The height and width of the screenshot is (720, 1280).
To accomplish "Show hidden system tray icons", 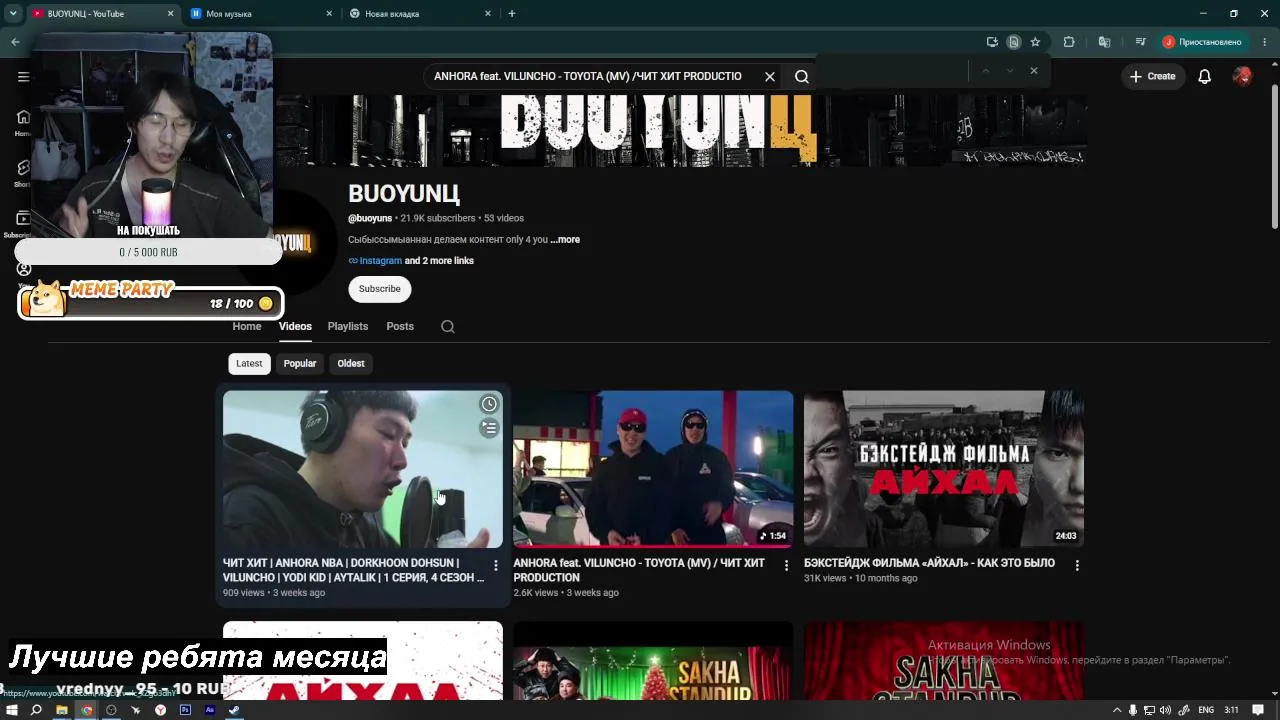I will 1117,710.
